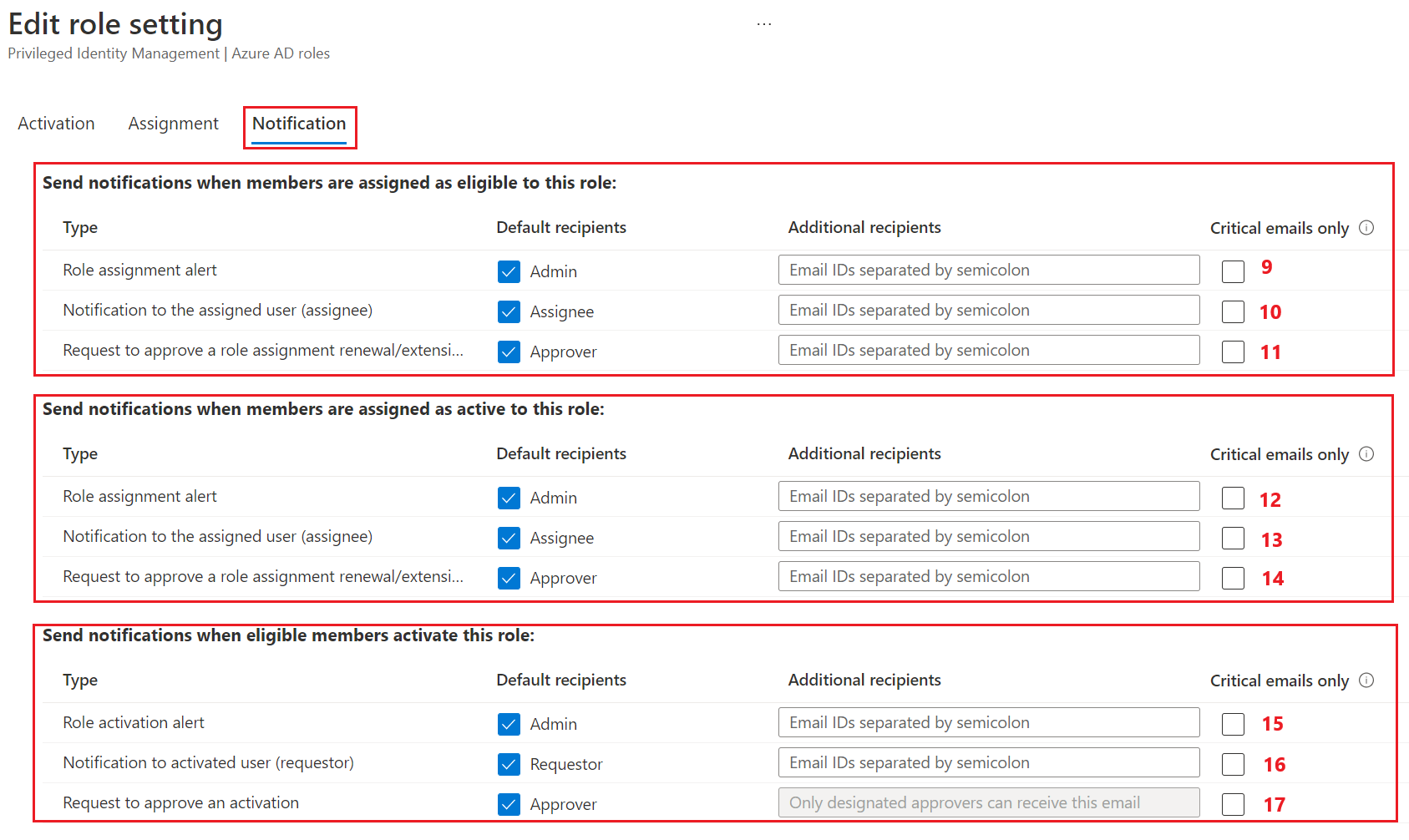Enable critical emails only checkbox numbered 11

[x=1233, y=352]
